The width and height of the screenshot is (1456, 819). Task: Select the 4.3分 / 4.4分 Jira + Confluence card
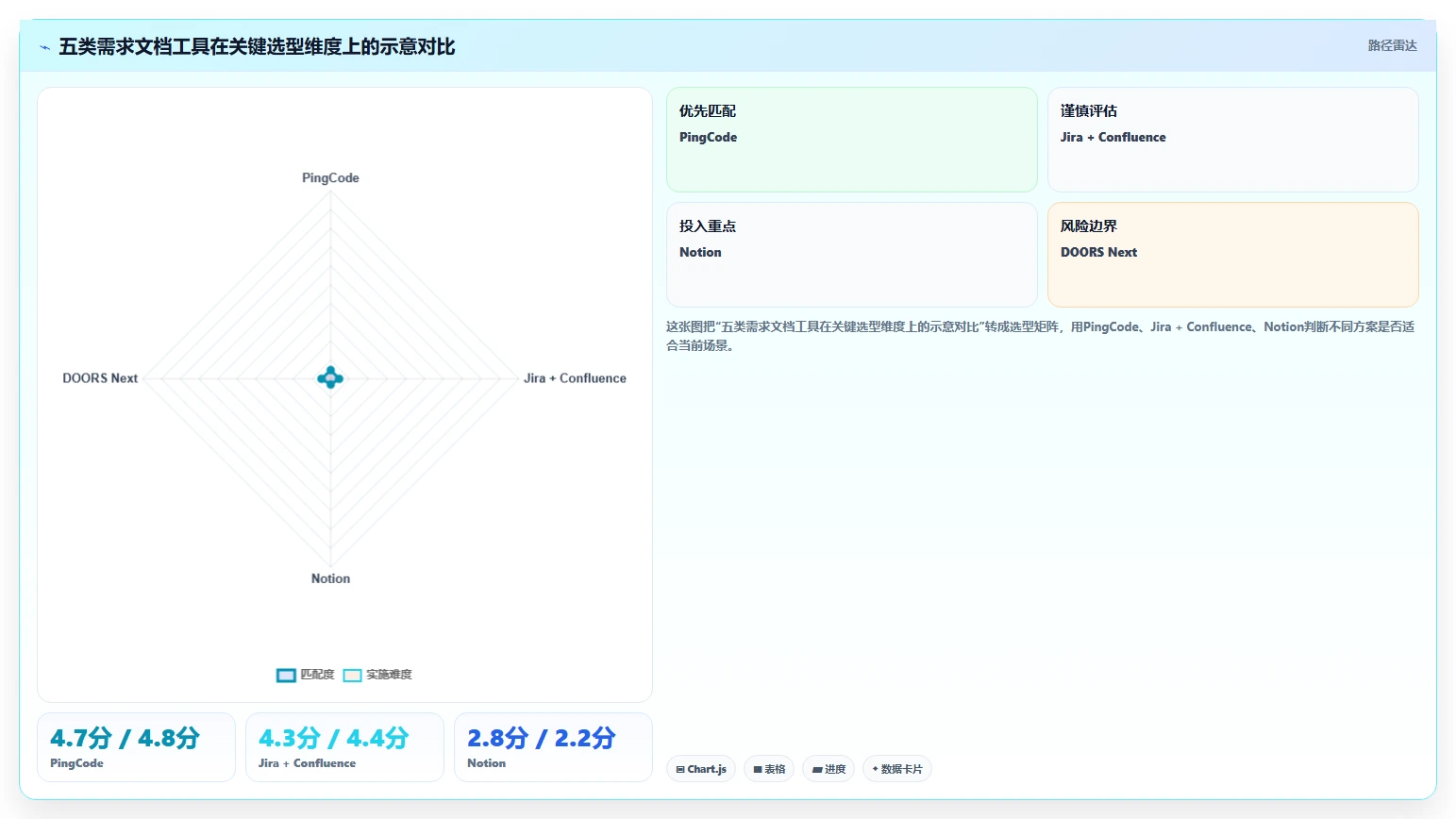344,747
